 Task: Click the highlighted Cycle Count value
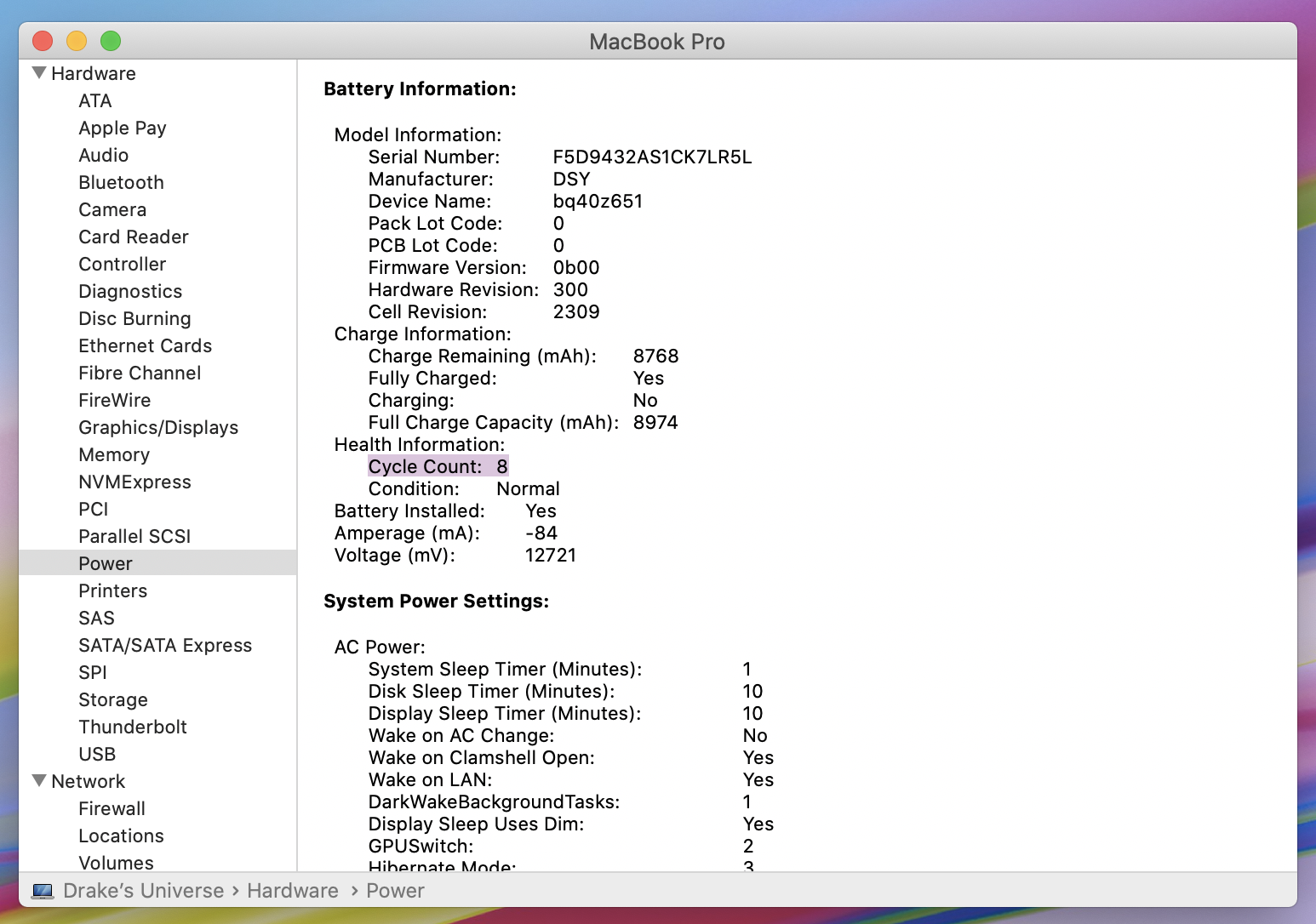pyautogui.click(x=503, y=465)
